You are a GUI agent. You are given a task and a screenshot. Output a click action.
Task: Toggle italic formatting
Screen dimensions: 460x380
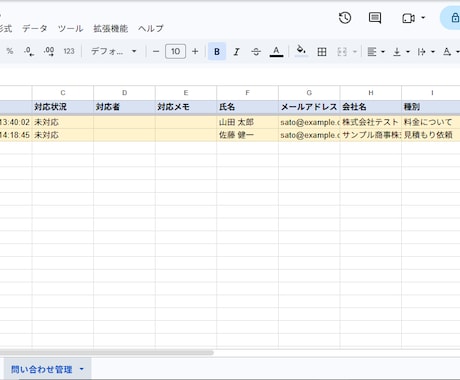click(237, 51)
